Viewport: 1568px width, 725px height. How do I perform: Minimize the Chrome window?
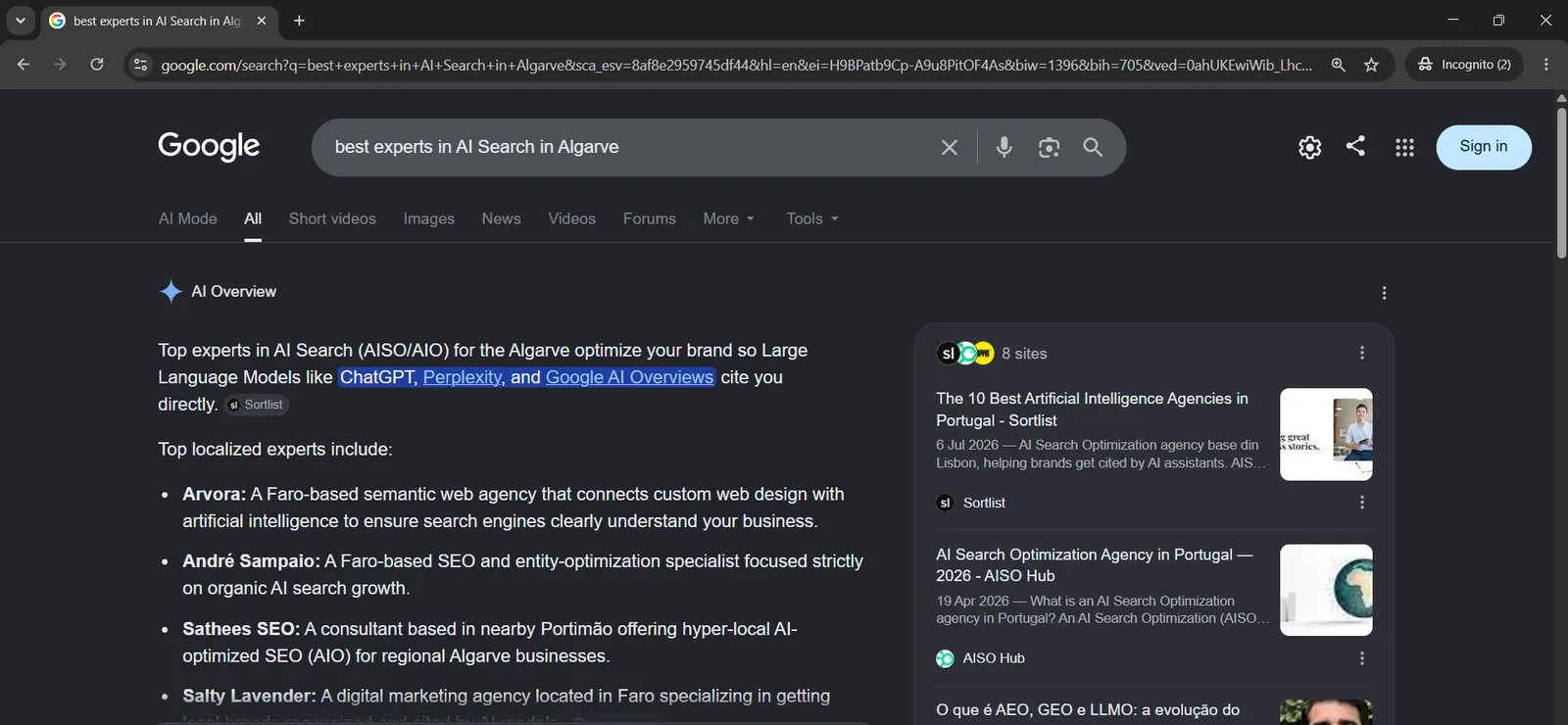(1453, 20)
